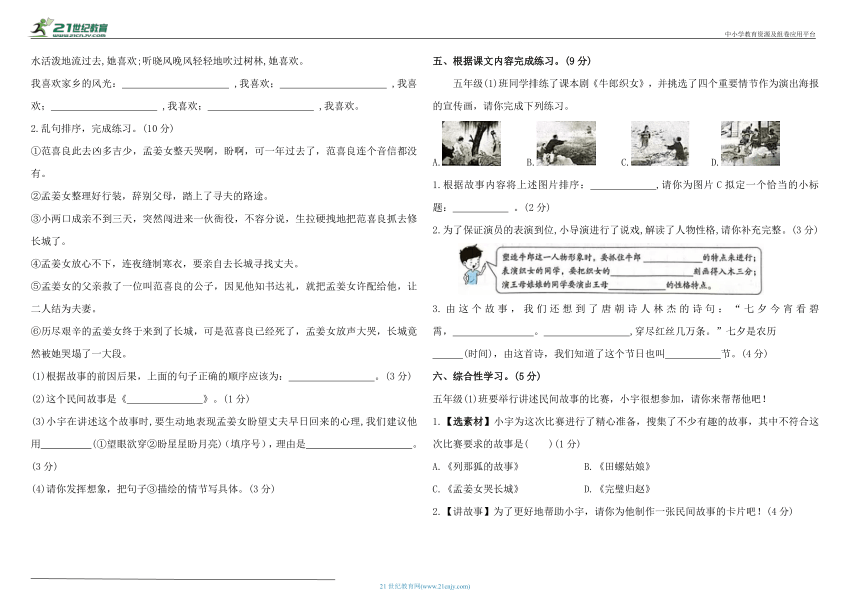Image resolution: width=860 pixels, height=608 pixels.
Task: Click the blank after 理由是
Action: click(359, 445)
